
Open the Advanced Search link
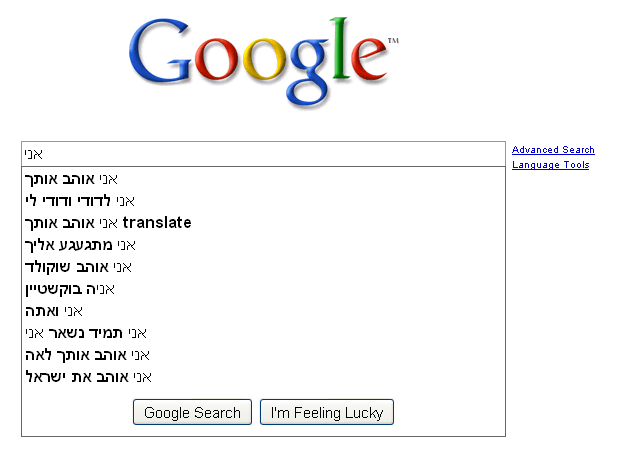pos(553,150)
